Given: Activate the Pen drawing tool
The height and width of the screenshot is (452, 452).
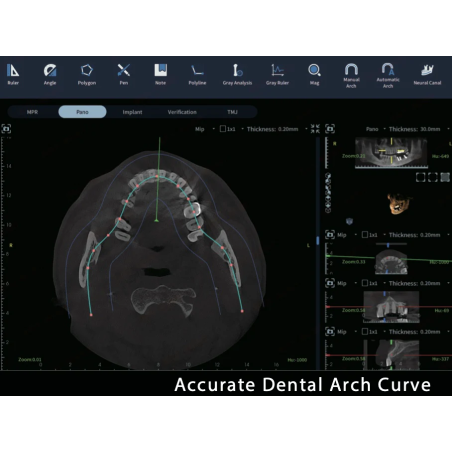Looking at the screenshot, I should pos(124,74).
